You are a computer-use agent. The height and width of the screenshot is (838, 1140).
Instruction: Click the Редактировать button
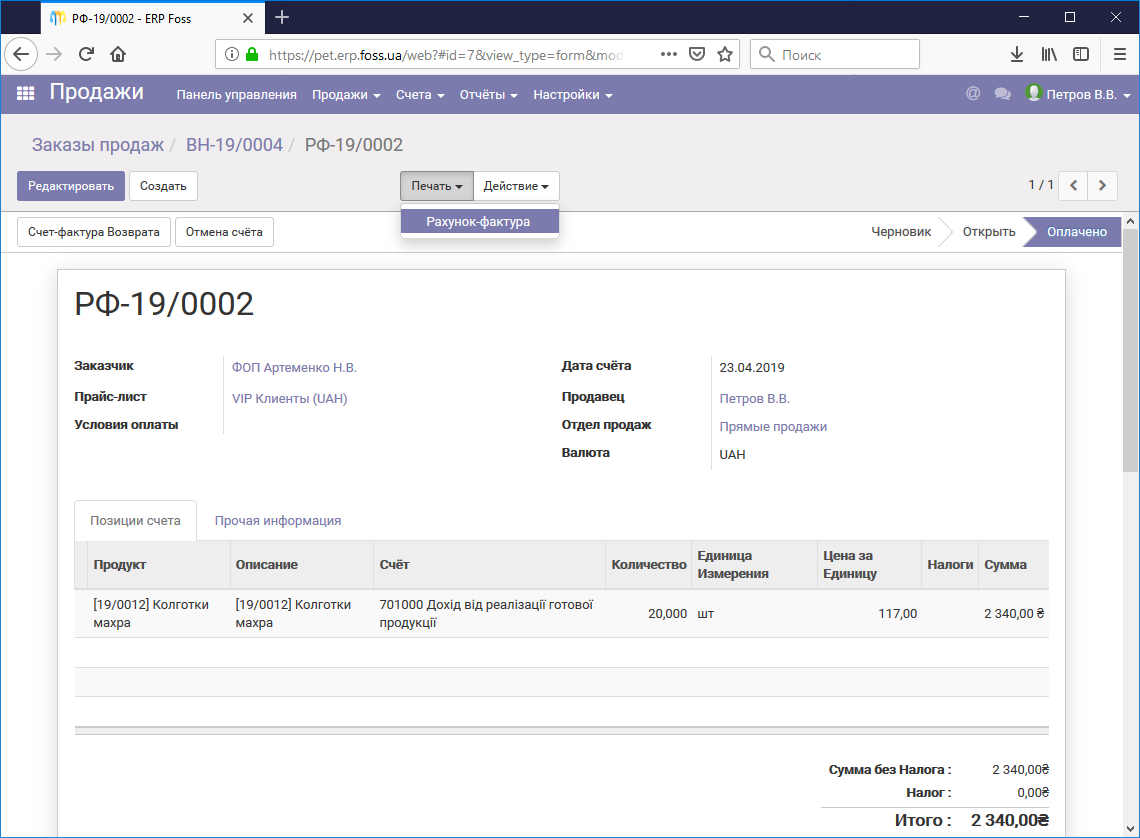point(71,186)
